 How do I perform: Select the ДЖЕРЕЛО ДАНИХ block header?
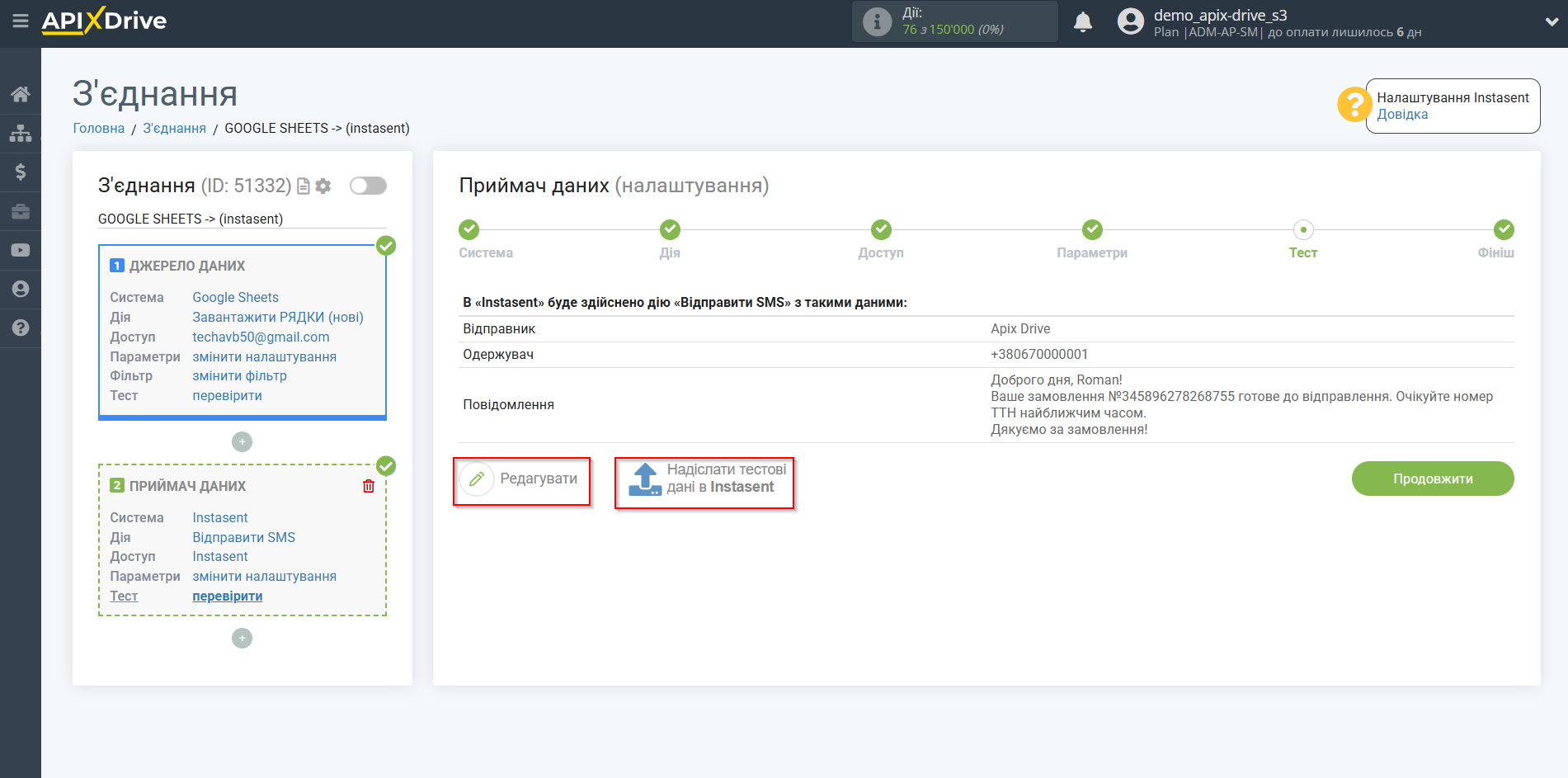[x=187, y=266]
